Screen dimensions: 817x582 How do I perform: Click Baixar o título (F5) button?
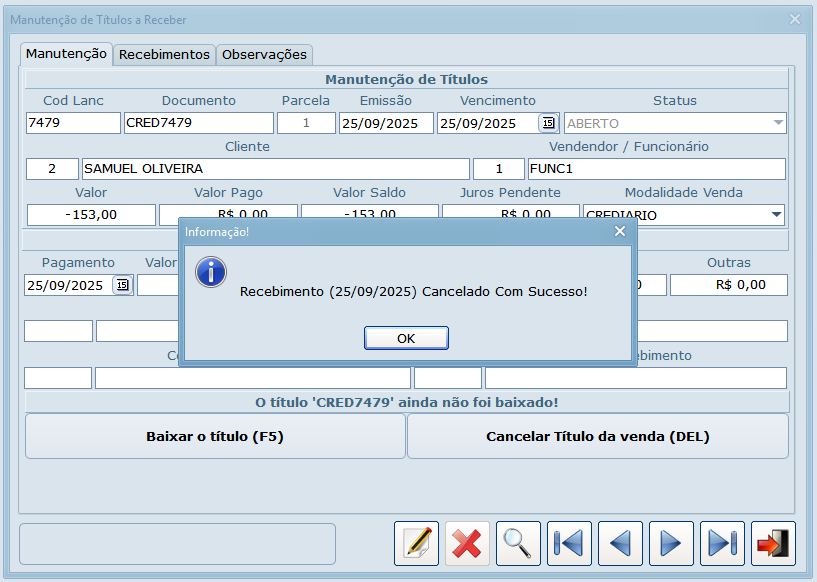215,436
